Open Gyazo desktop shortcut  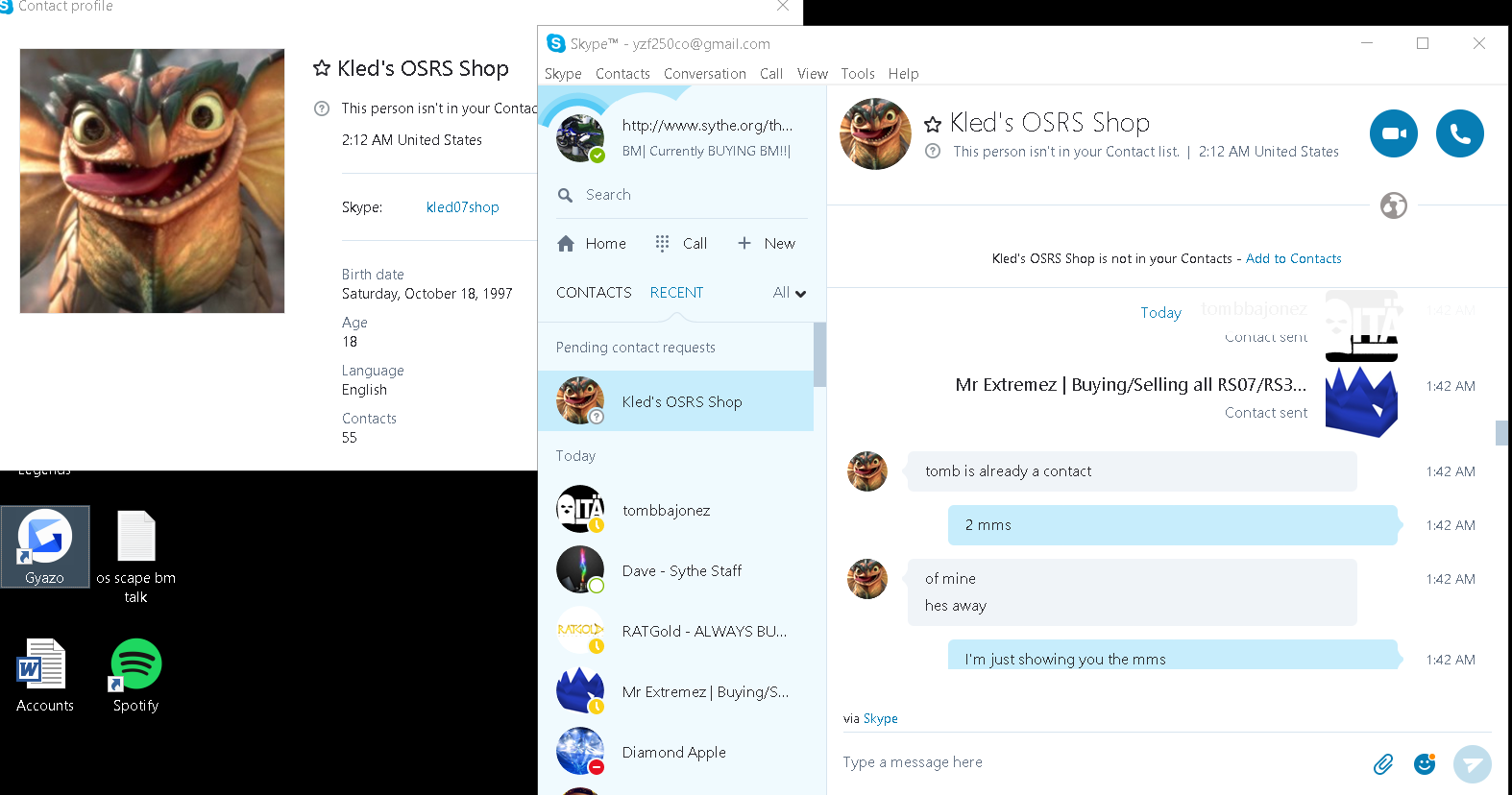(x=45, y=546)
